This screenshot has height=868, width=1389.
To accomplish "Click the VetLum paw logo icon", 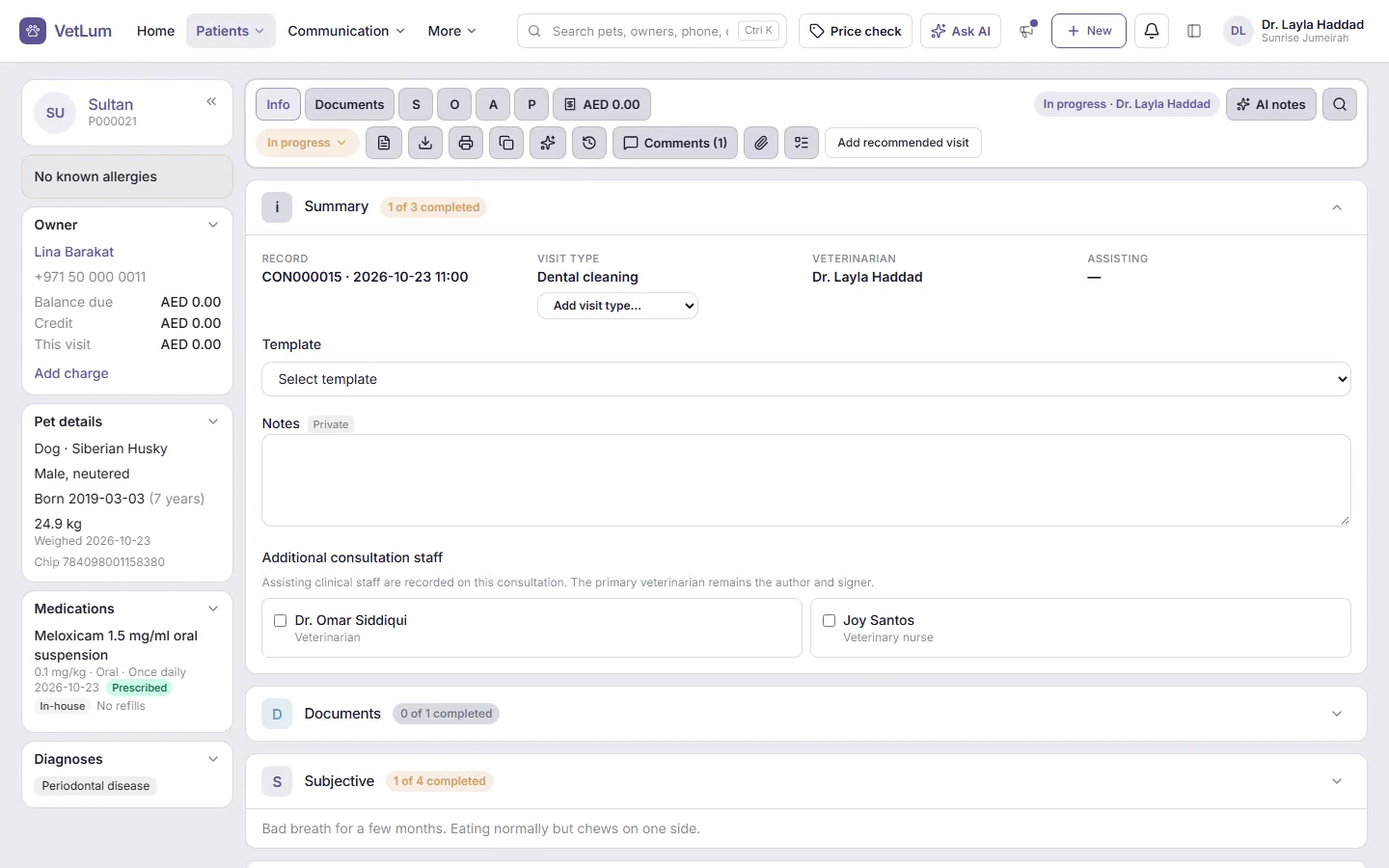I will pos(33,31).
